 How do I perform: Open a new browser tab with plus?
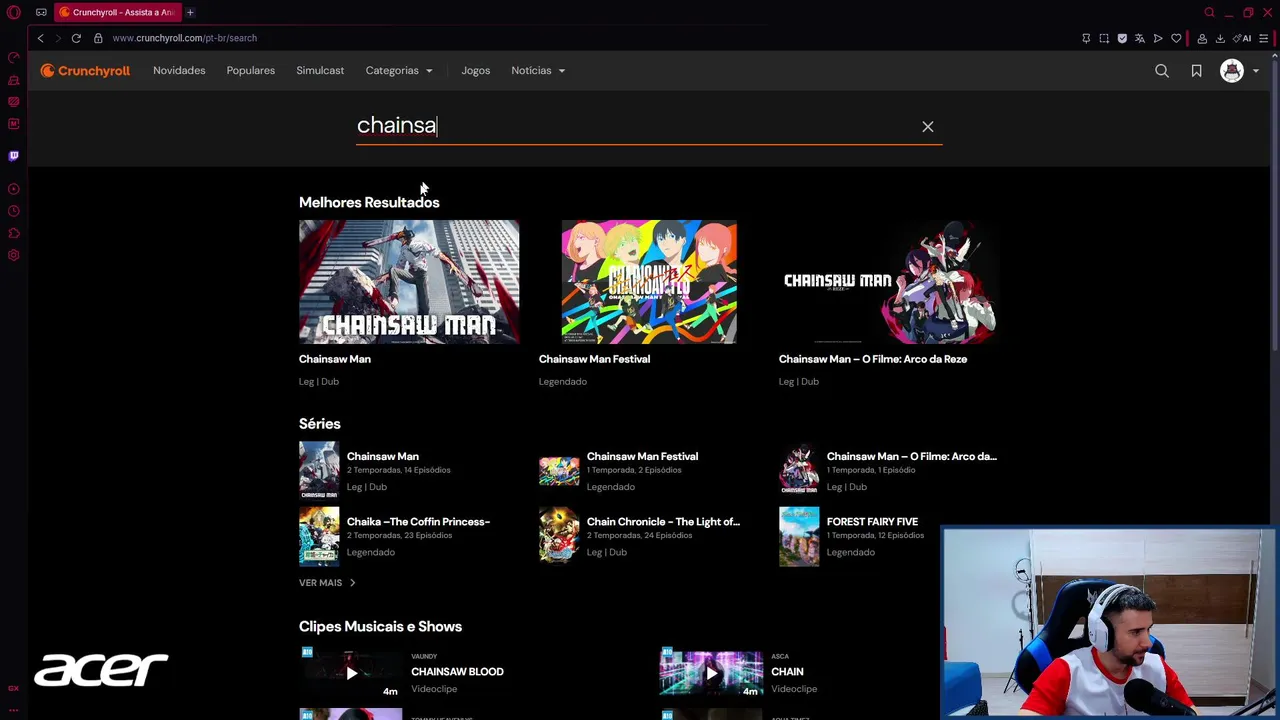point(190,12)
